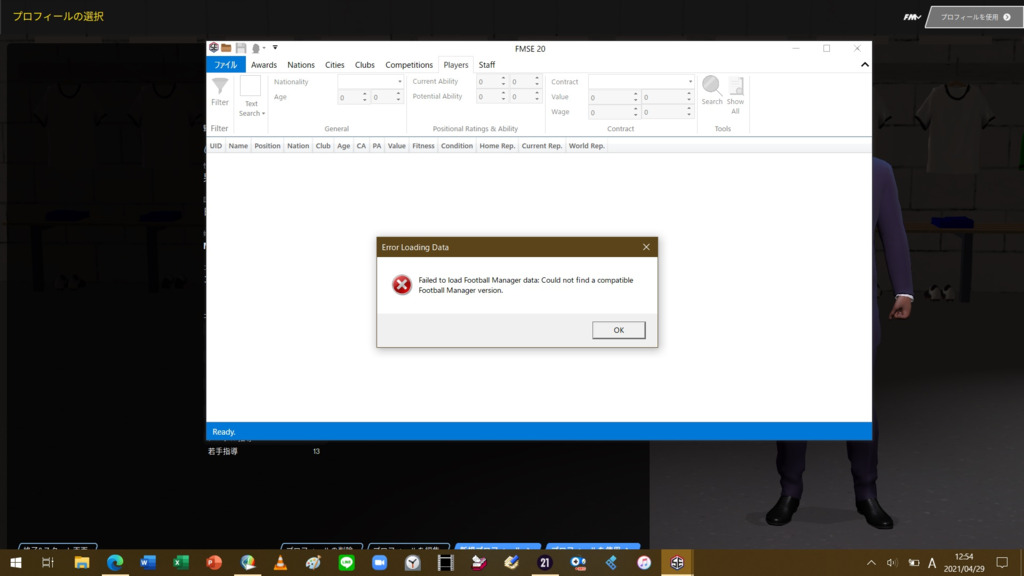Sort by the Club column header
Screen dimensions: 1024x576
click(323, 146)
